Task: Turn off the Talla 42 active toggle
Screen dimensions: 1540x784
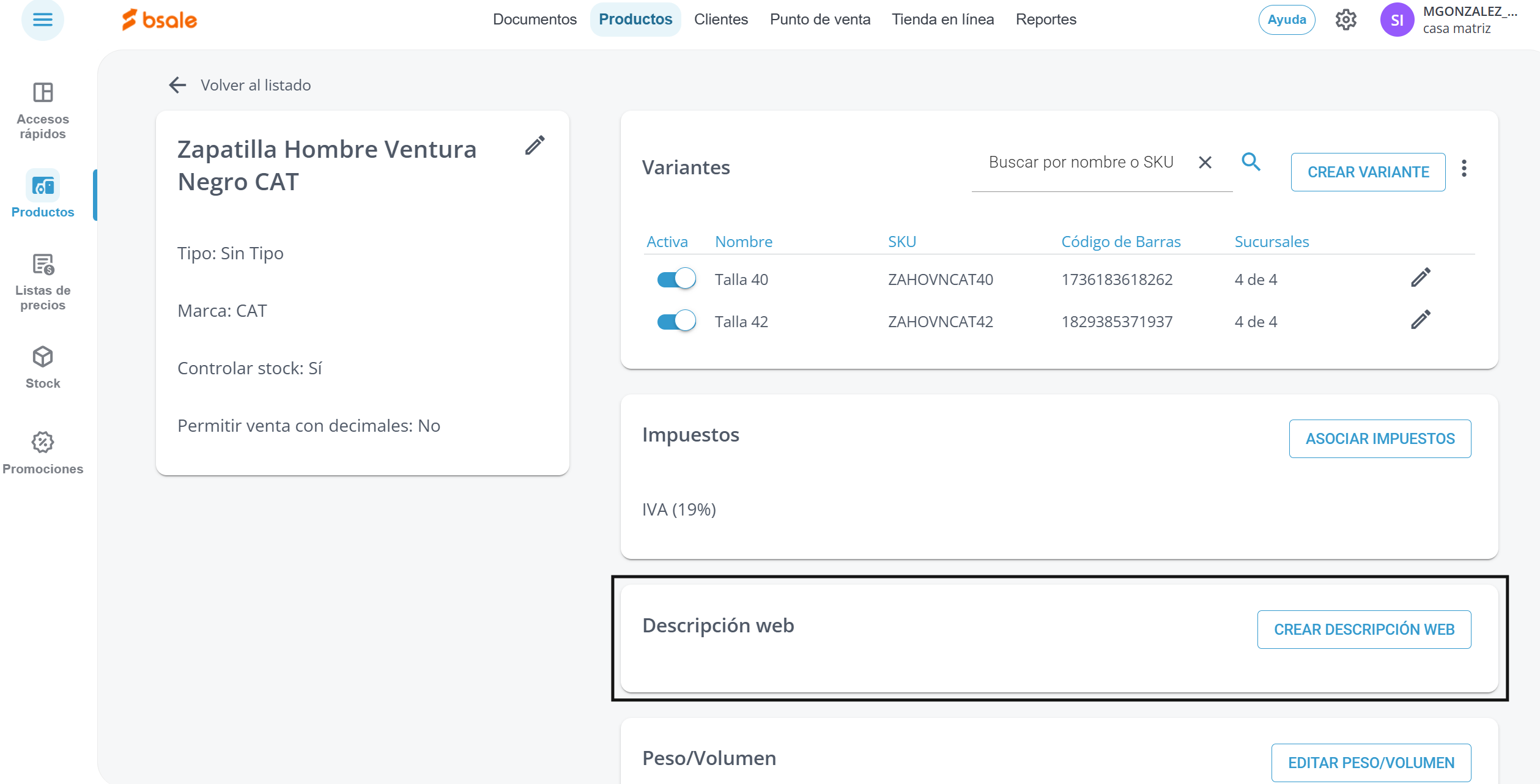Action: 676,321
